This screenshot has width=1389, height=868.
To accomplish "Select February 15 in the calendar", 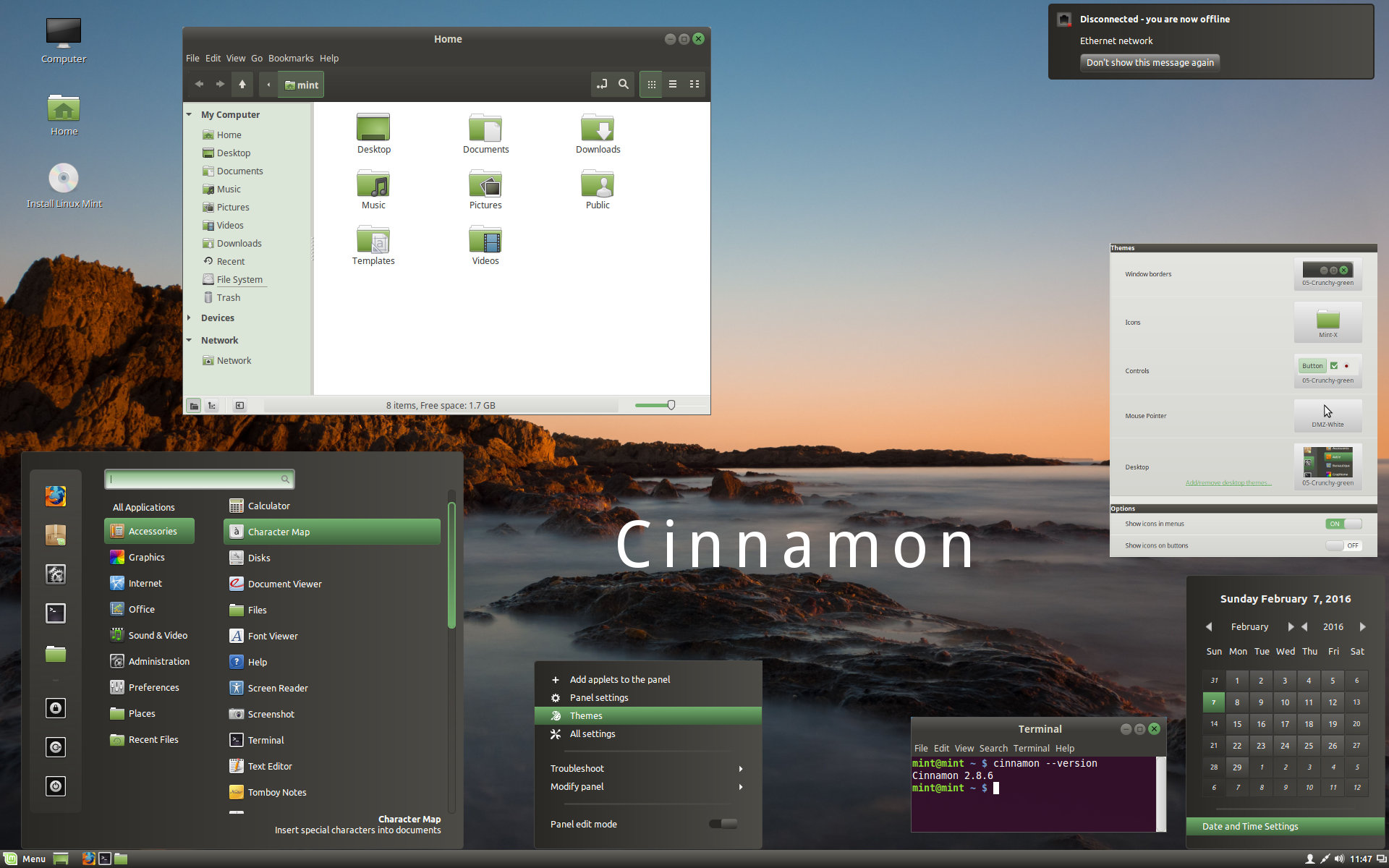I will pos(1237,723).
